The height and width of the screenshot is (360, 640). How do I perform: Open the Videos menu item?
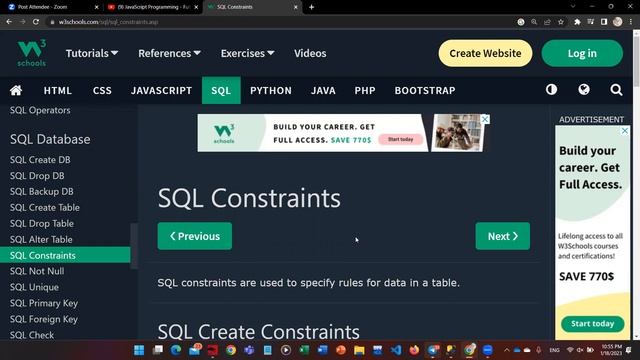click(x=310, y=53)
